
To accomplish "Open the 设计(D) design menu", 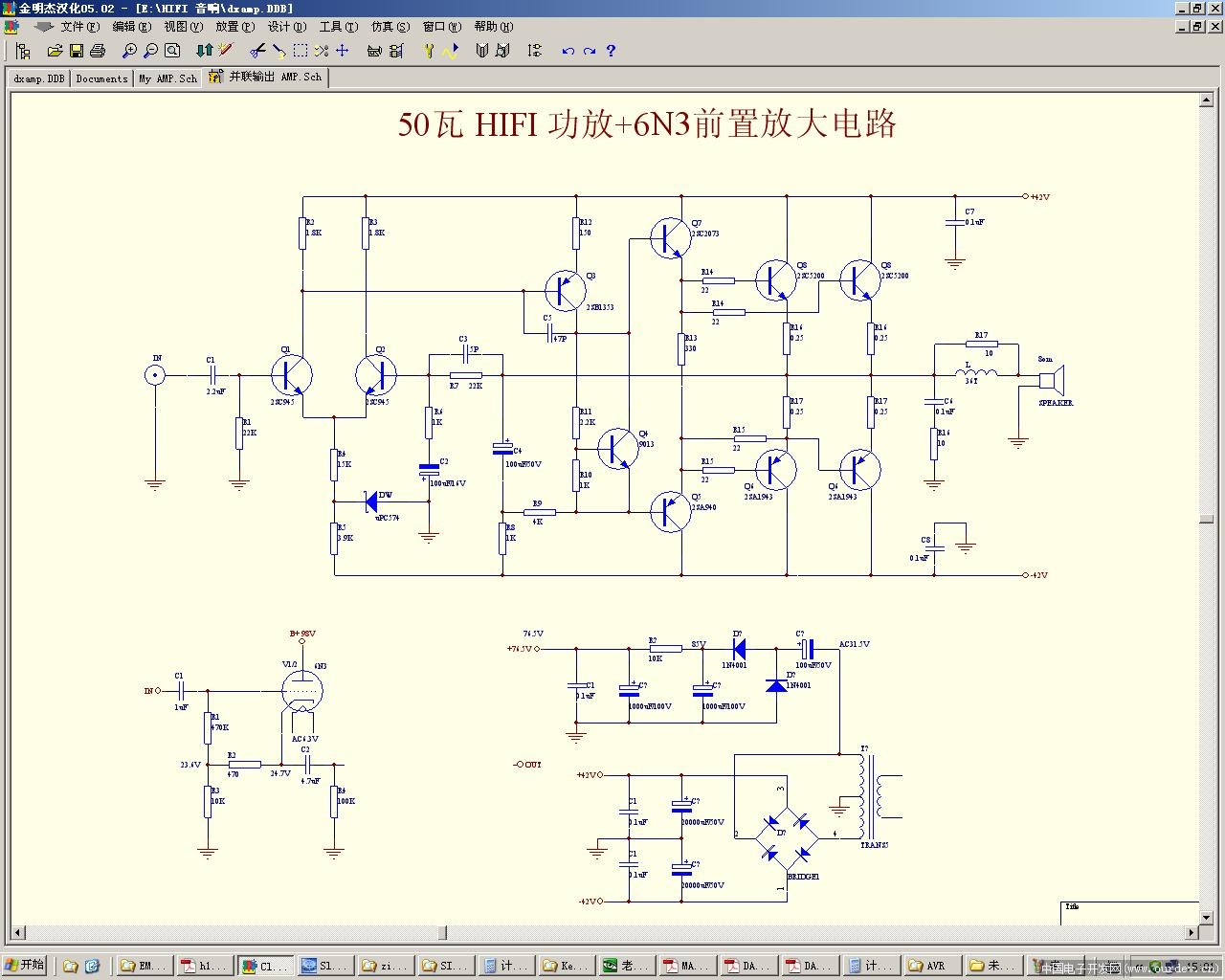I will click(286, 26).
